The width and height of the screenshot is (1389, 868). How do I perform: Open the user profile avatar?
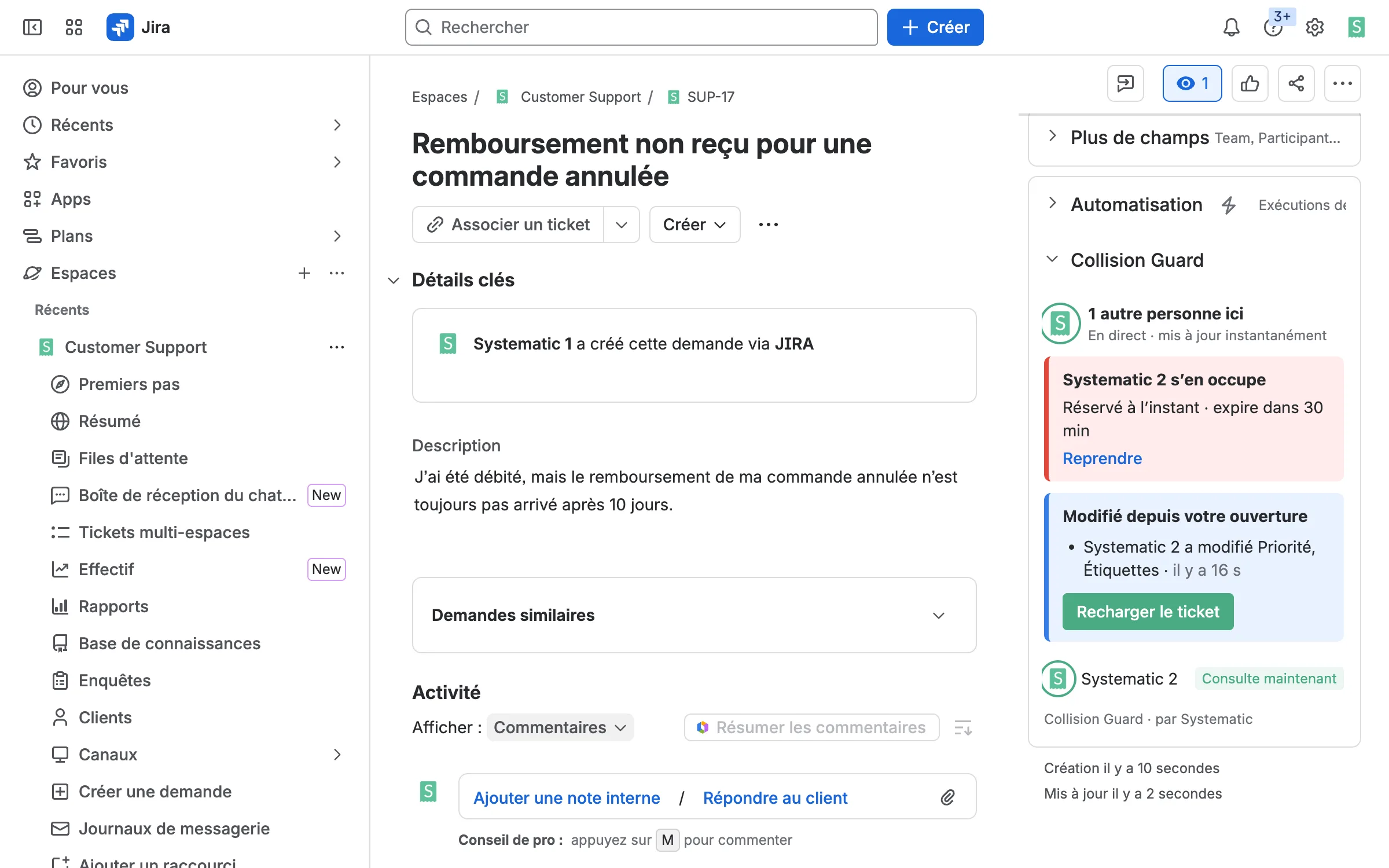pos(1357,27)
